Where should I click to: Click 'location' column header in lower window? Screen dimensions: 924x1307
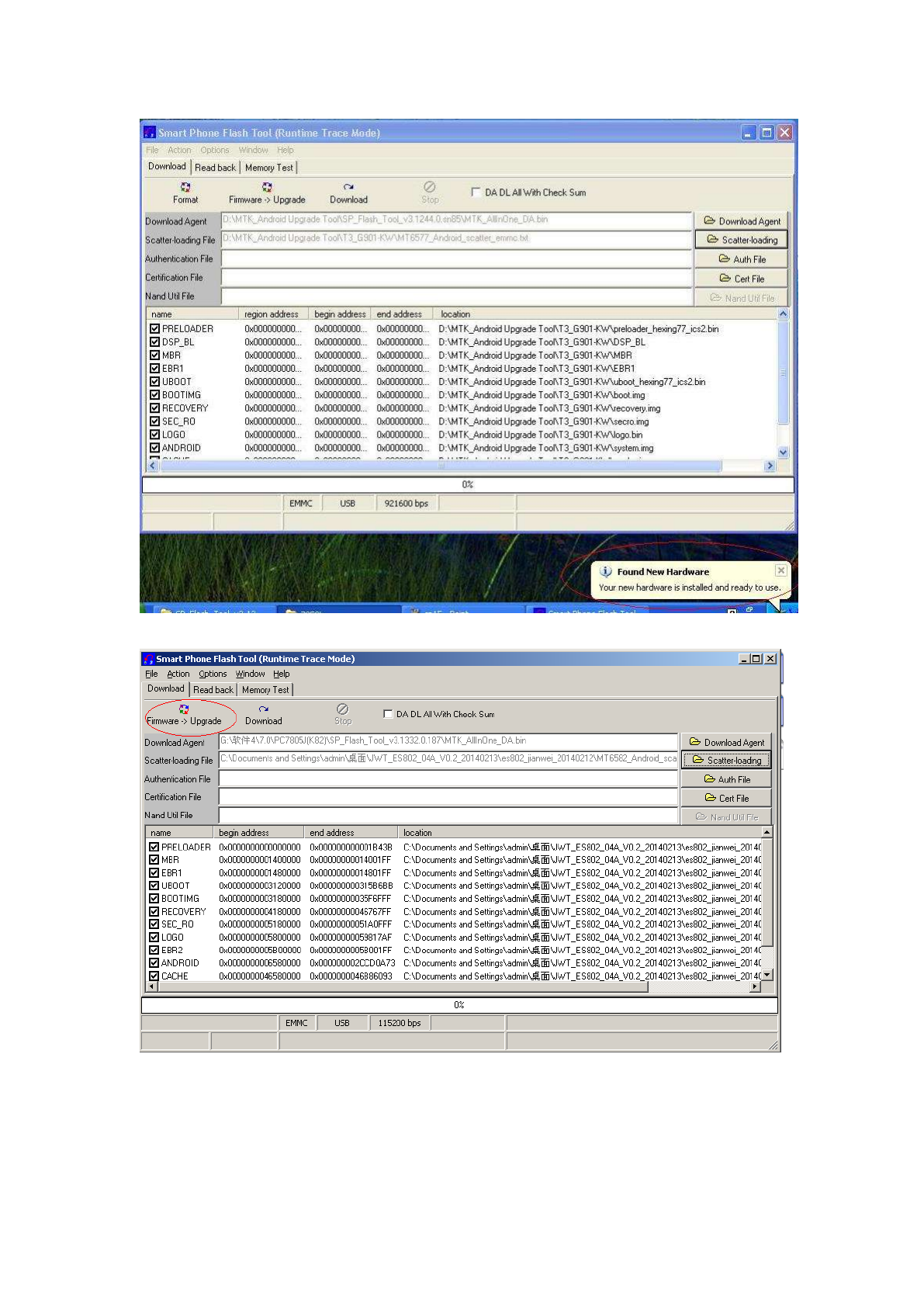click(579, 833)
